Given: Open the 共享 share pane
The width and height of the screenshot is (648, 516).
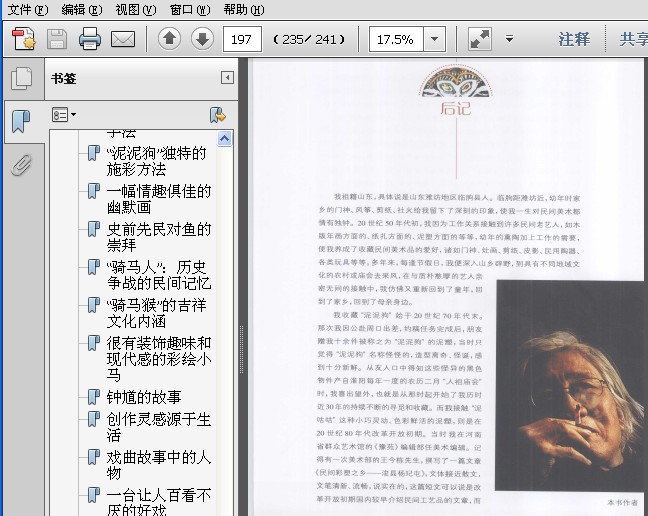Looking at the screenshot, I should (x=633, y=39).
